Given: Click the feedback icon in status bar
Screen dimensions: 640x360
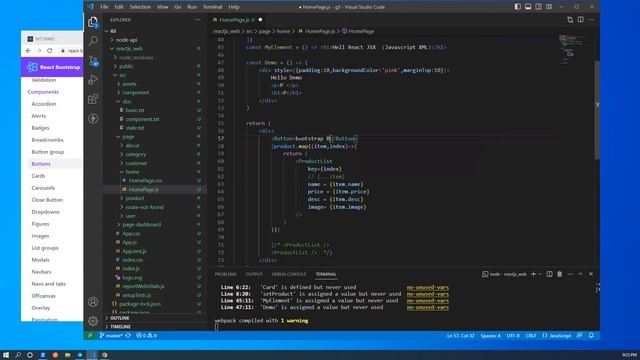Looking at the screenshot, I should coord(580,336).
